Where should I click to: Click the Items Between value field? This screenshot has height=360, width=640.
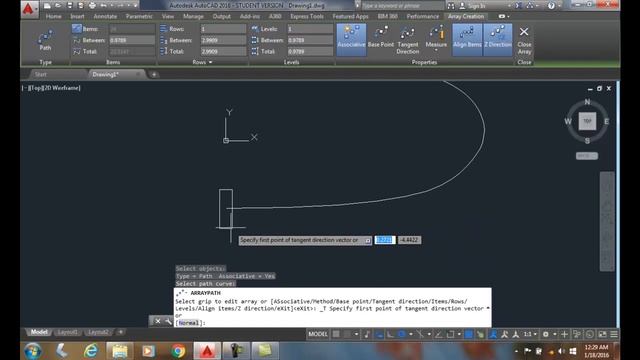pos(132,40)
